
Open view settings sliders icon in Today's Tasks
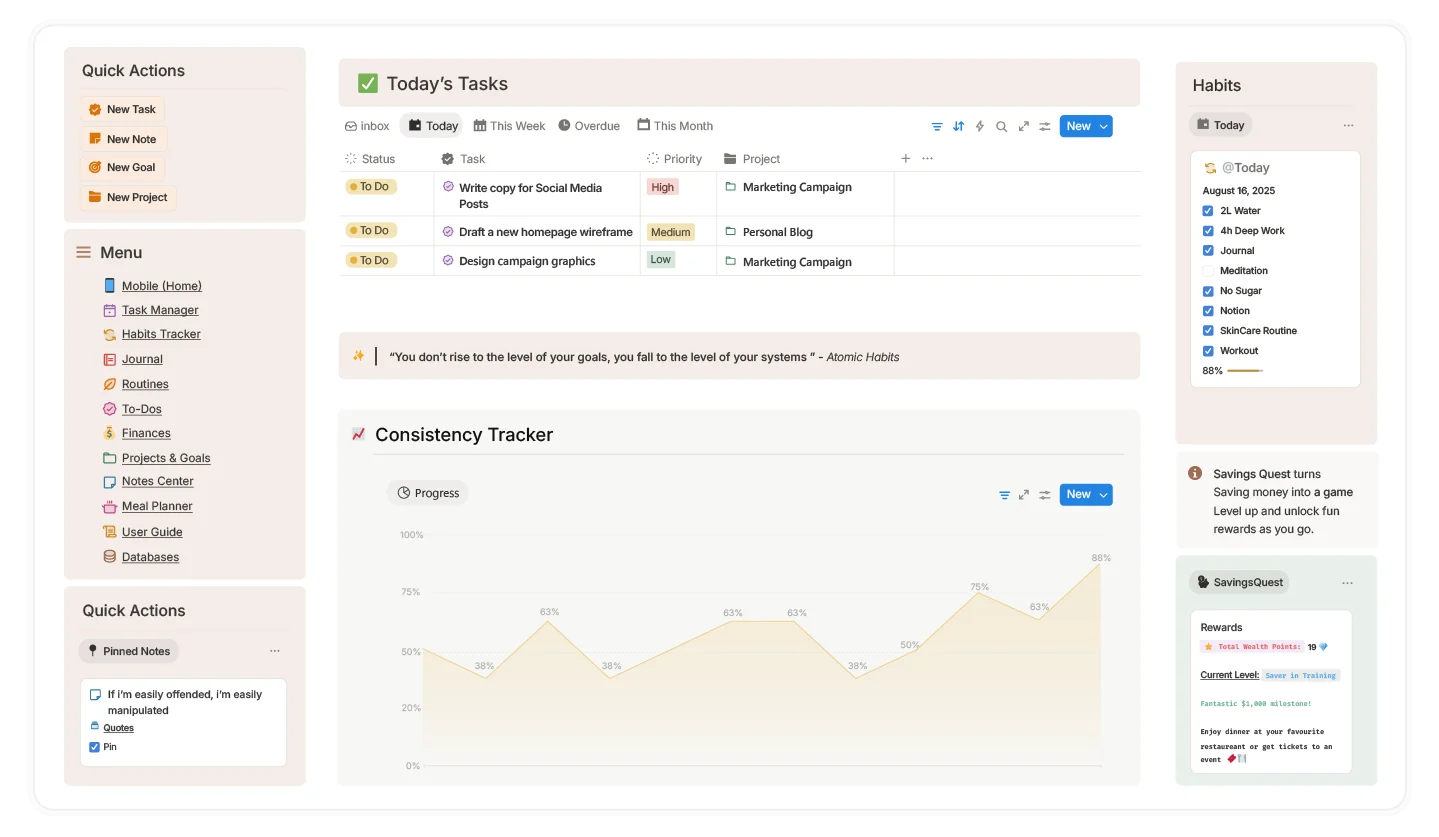(x=1044, y=126)
